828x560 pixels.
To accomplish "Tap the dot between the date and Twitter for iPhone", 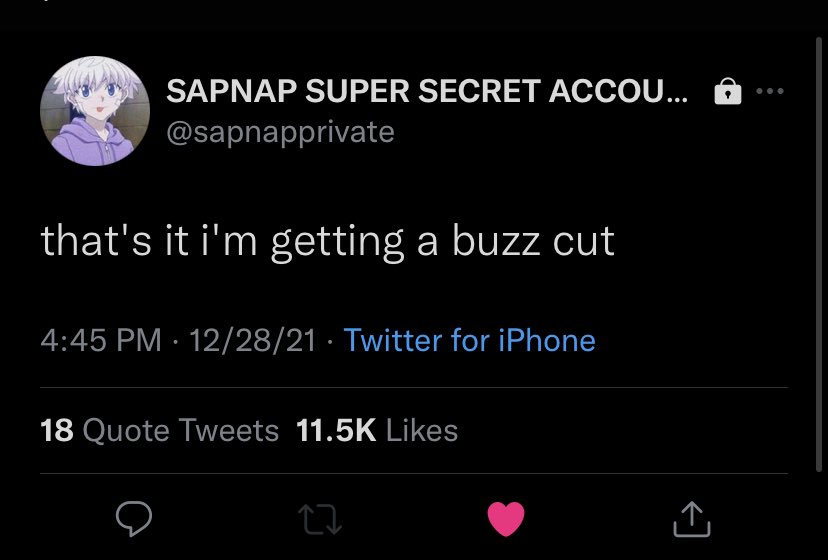I will (330, 341).
